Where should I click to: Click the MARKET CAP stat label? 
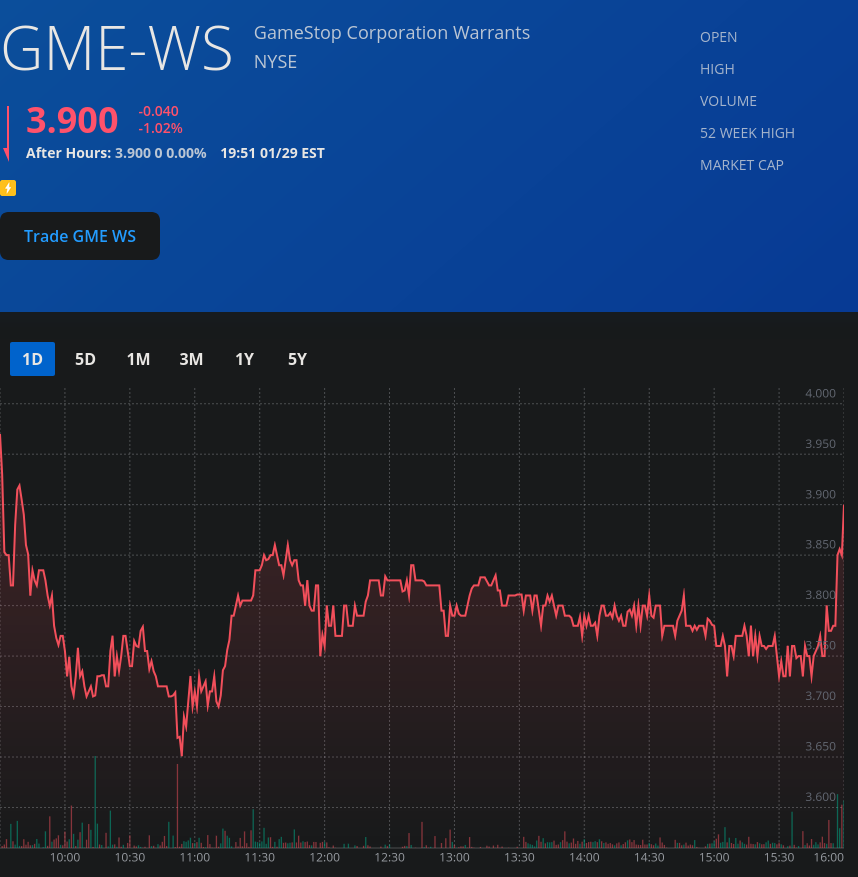point(742,165)
